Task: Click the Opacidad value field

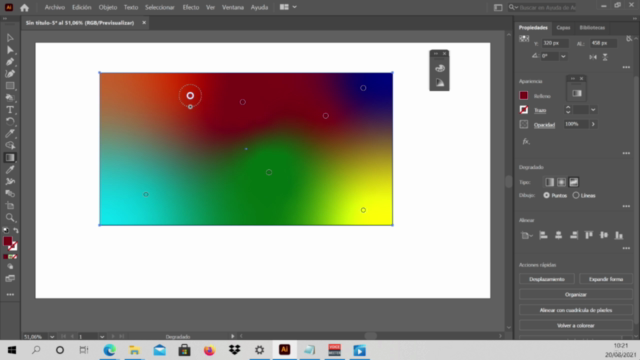Action: click(x=575, y=124)
